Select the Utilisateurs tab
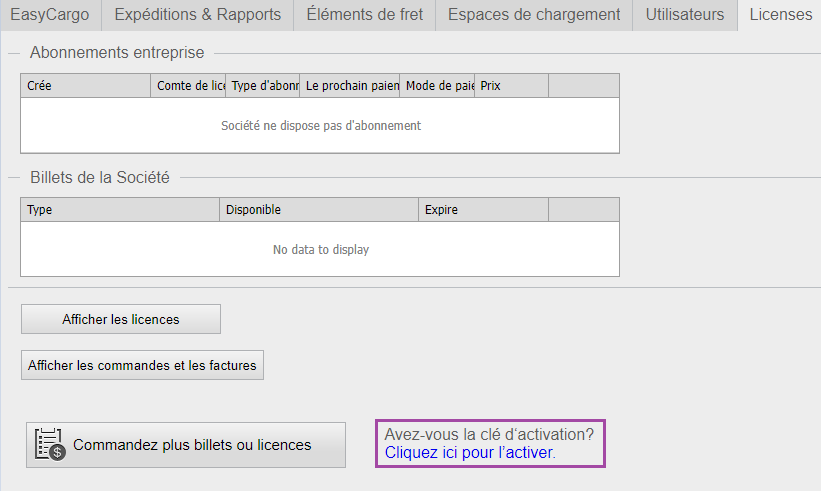Screen dimensions: 821x491 (x=684, y=15)
